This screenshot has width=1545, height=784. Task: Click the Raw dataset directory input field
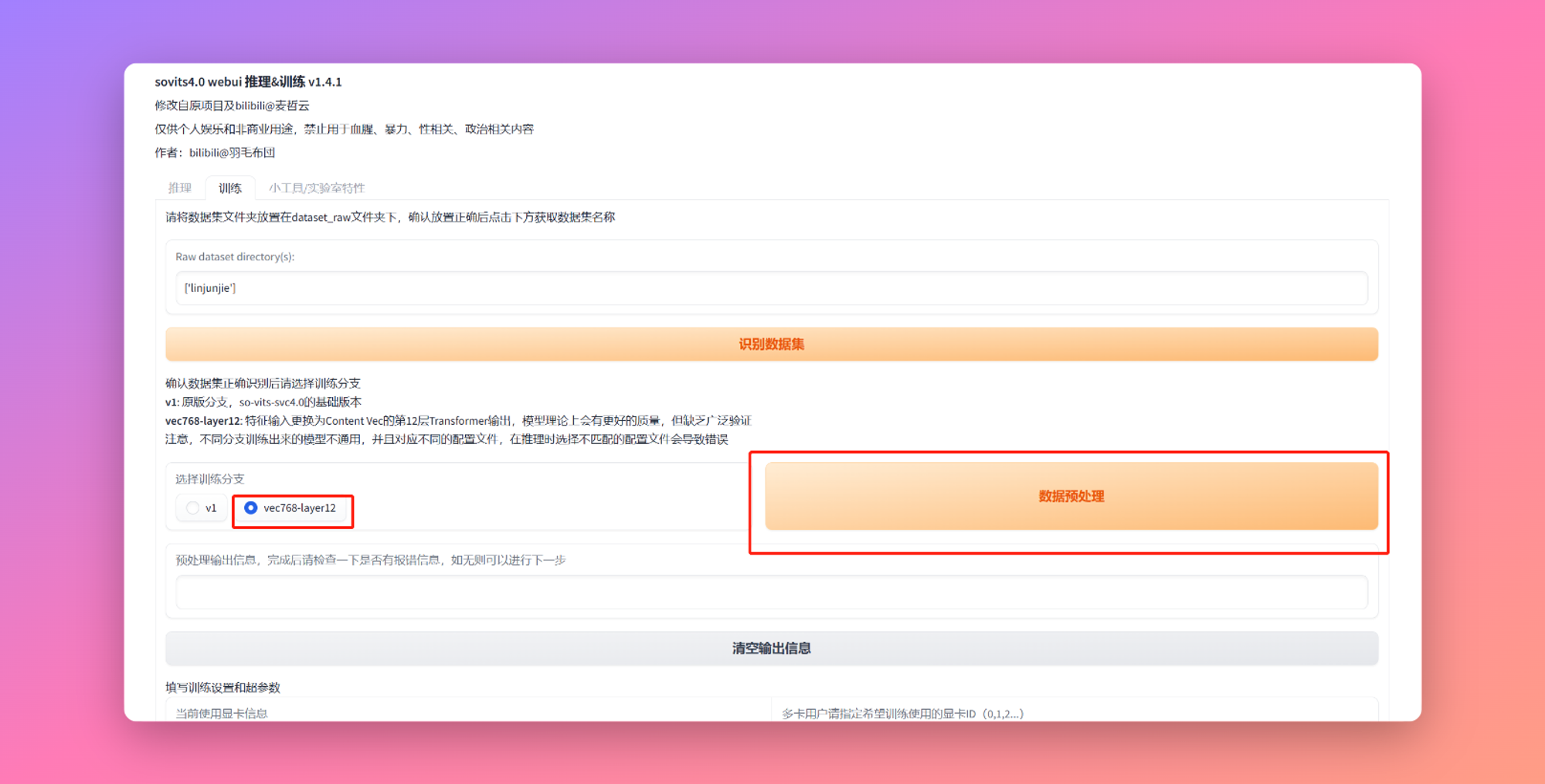[770, 288]
